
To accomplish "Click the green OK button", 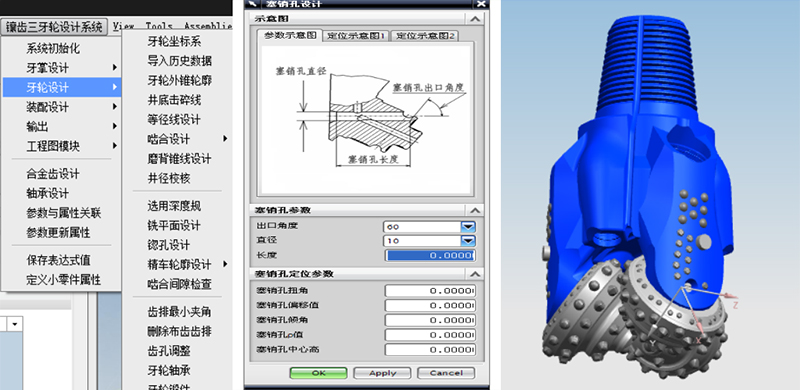I will (318, 373).
